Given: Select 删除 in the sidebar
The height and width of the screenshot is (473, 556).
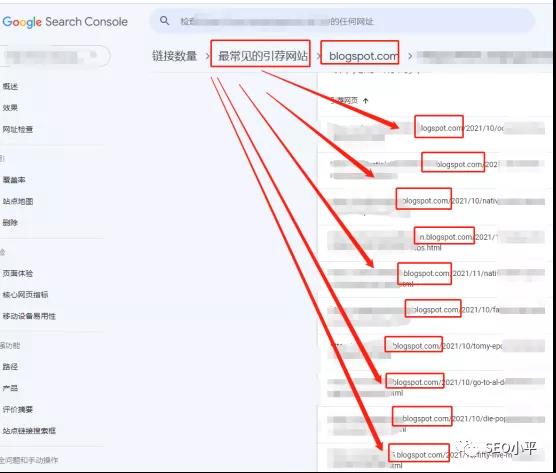Looking at the screenshot, I should (10, 223).
